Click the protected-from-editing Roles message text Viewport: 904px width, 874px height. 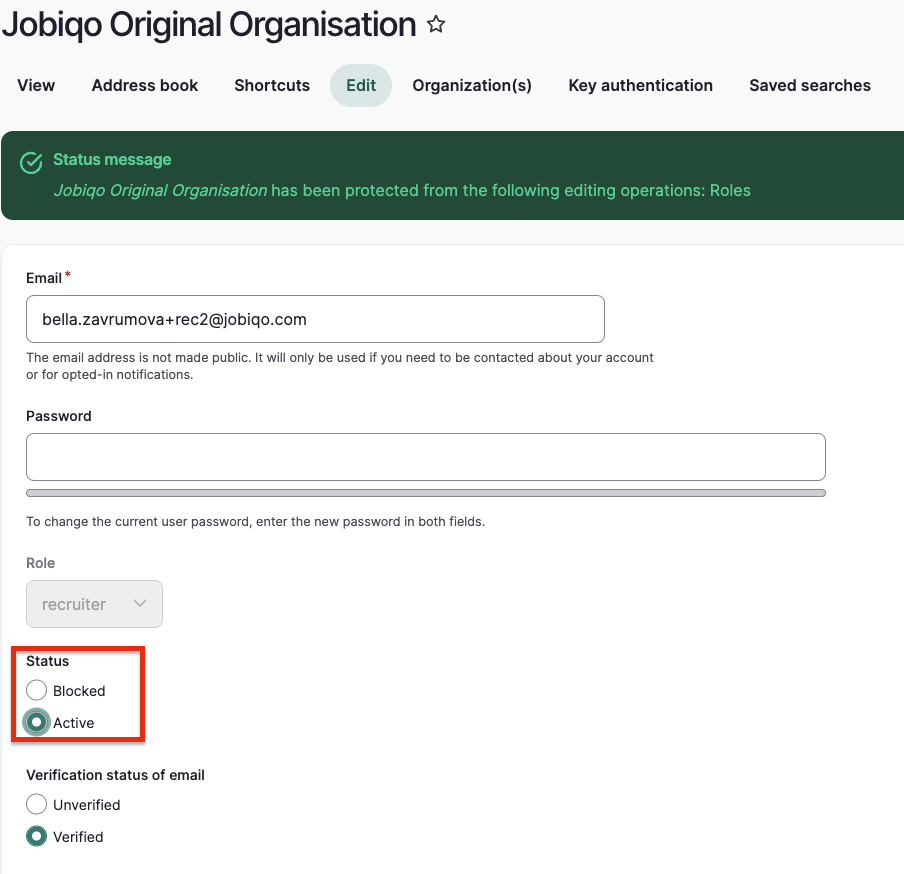point(402,190)
